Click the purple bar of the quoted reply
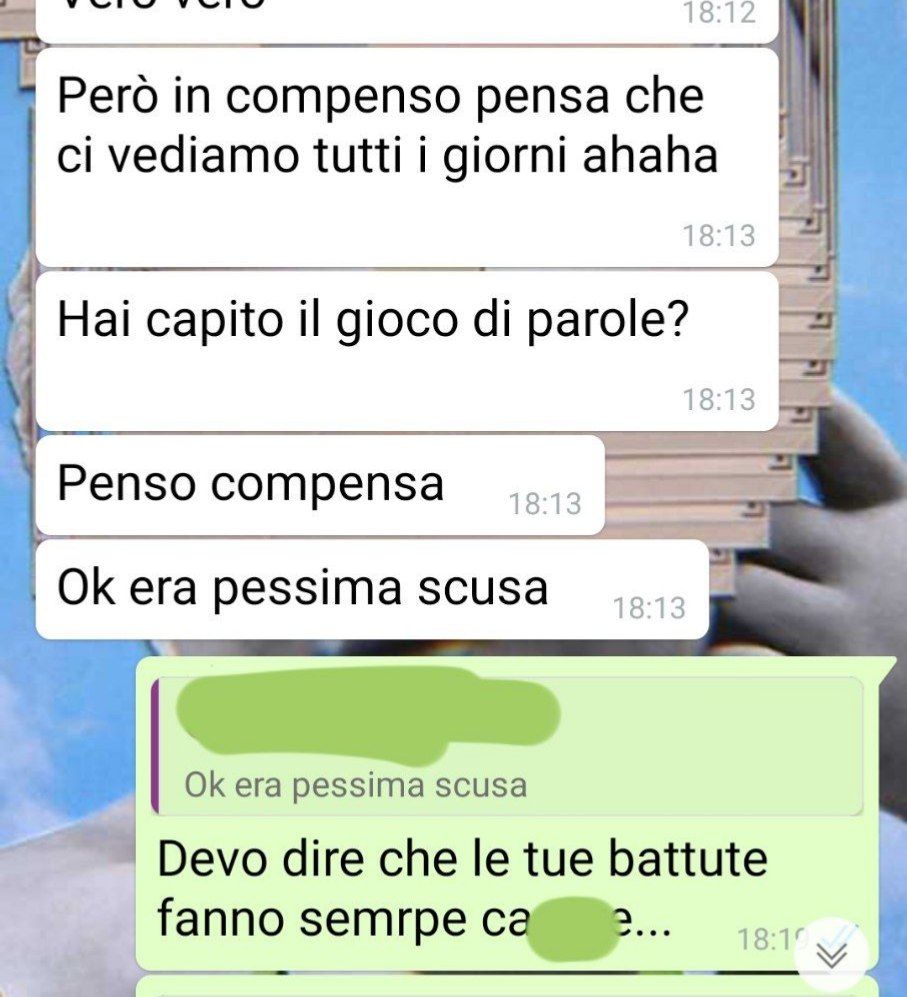This screenshot has width=907, height=997. click(155, 746)
